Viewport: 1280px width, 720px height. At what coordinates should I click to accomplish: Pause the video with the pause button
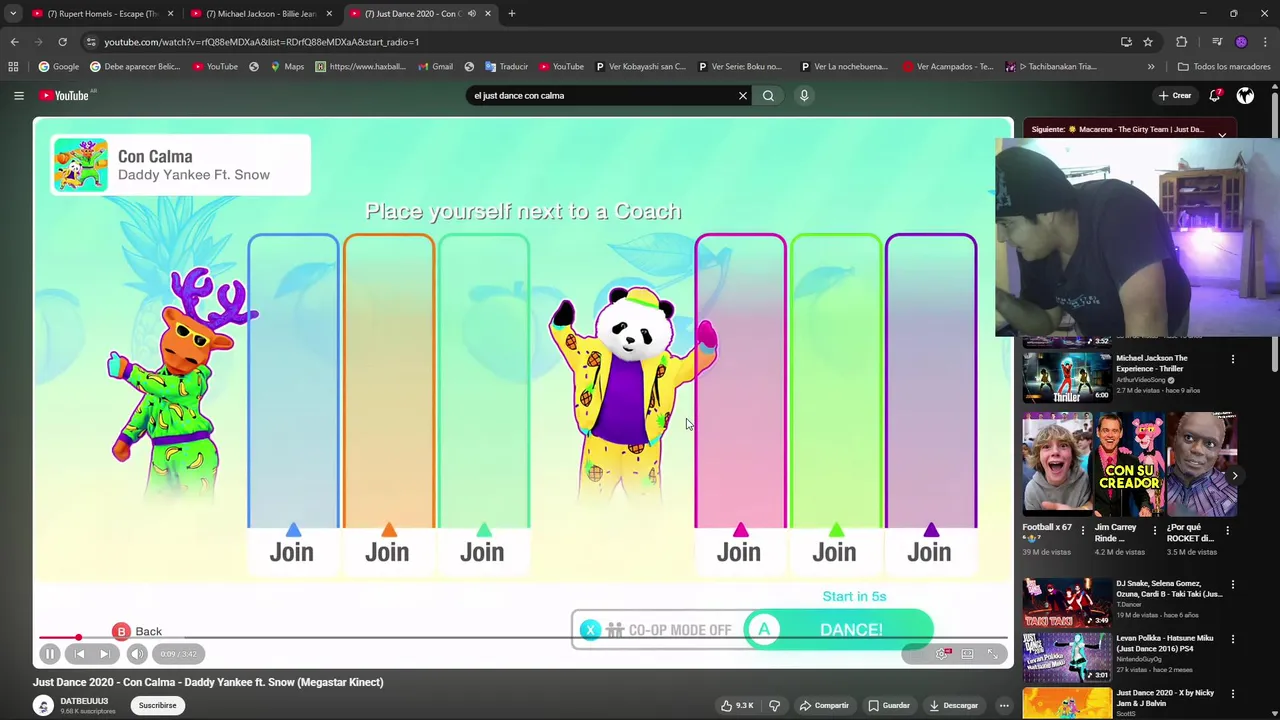point(49,654)
